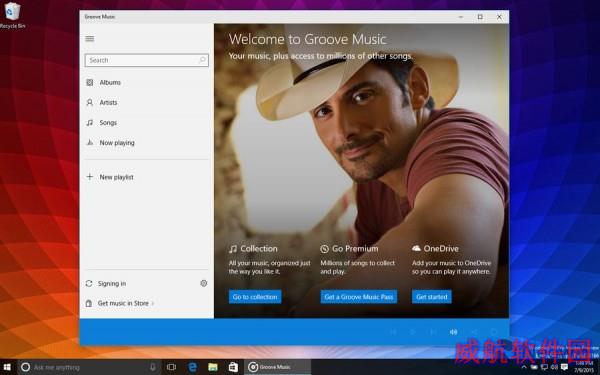Launch Microsoft Edge from taskbar
This screenshot has width=600, height=375.
tap(192, 367)
